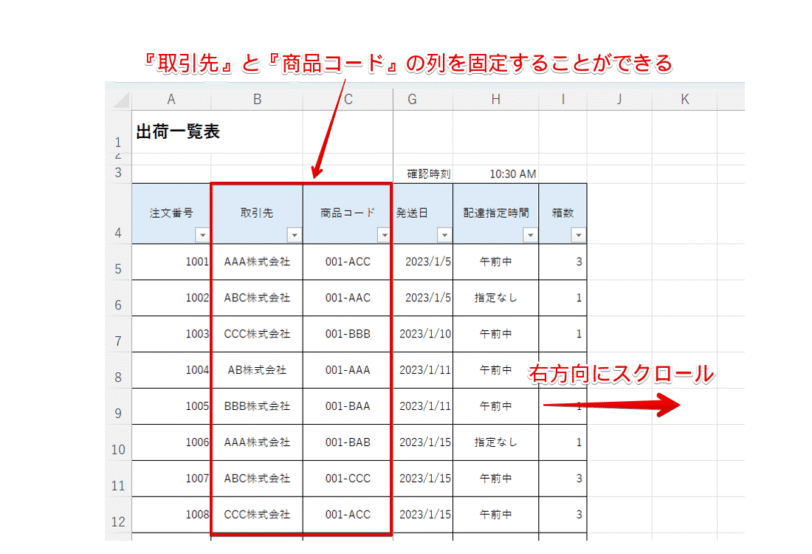Open the 配達指定時間 filter dropdown
812x554 pixels.
pos(530,235)
